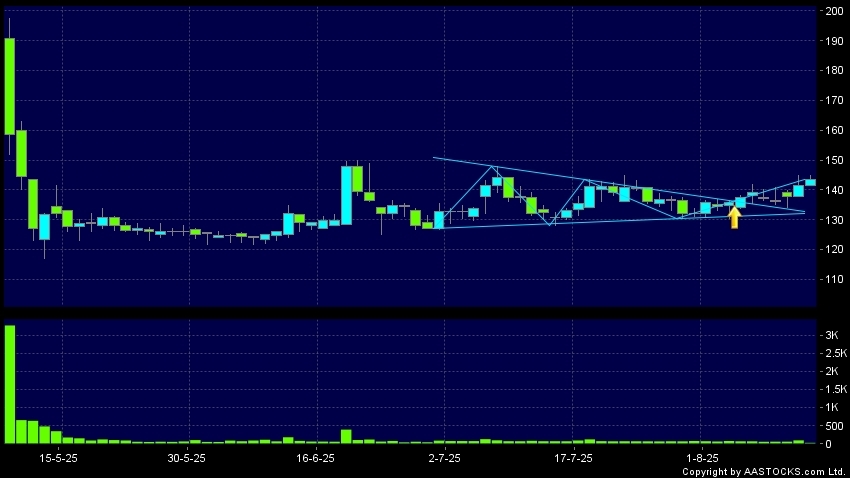Click the 16-6-25 date label

(x=315, y=458)
